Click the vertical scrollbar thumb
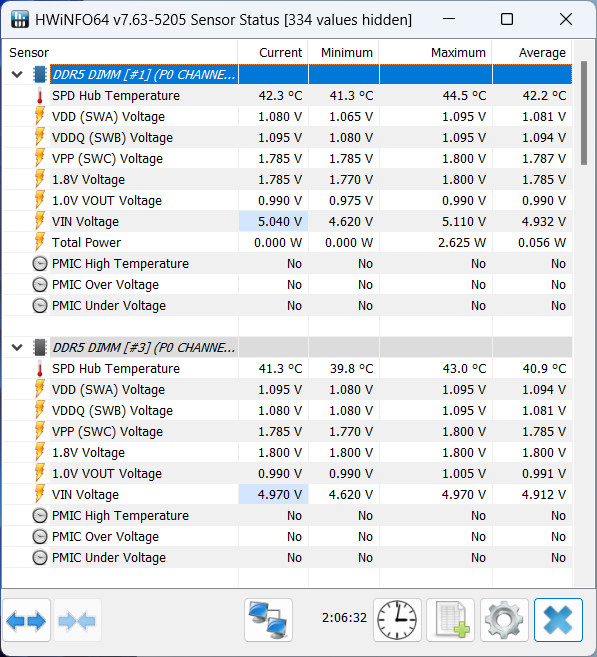The height and width of the screenshot is (657, 597). (584, 113)
